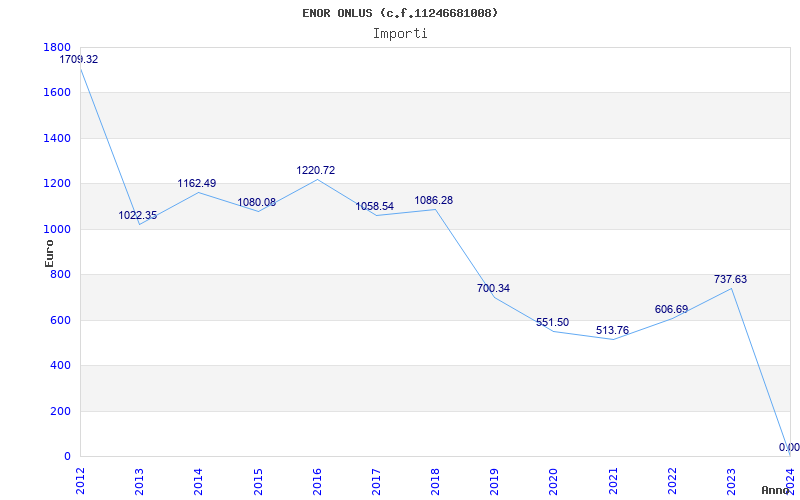The image size is (800, 500).
Task: Select the 2014 axis year
Action: [x=198, y=481]
